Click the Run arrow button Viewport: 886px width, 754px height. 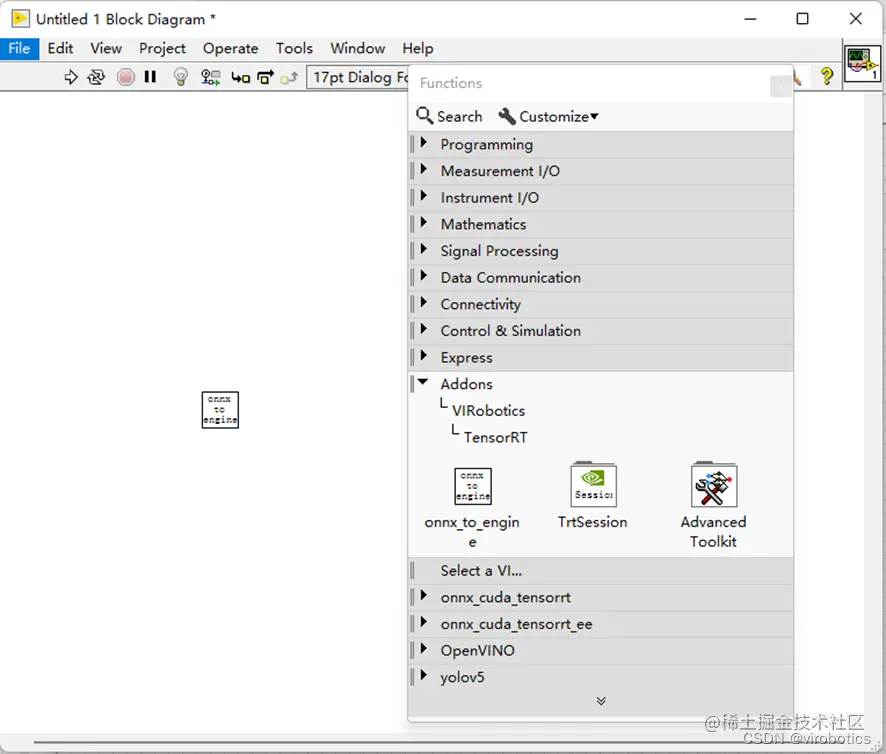point(71,77)
